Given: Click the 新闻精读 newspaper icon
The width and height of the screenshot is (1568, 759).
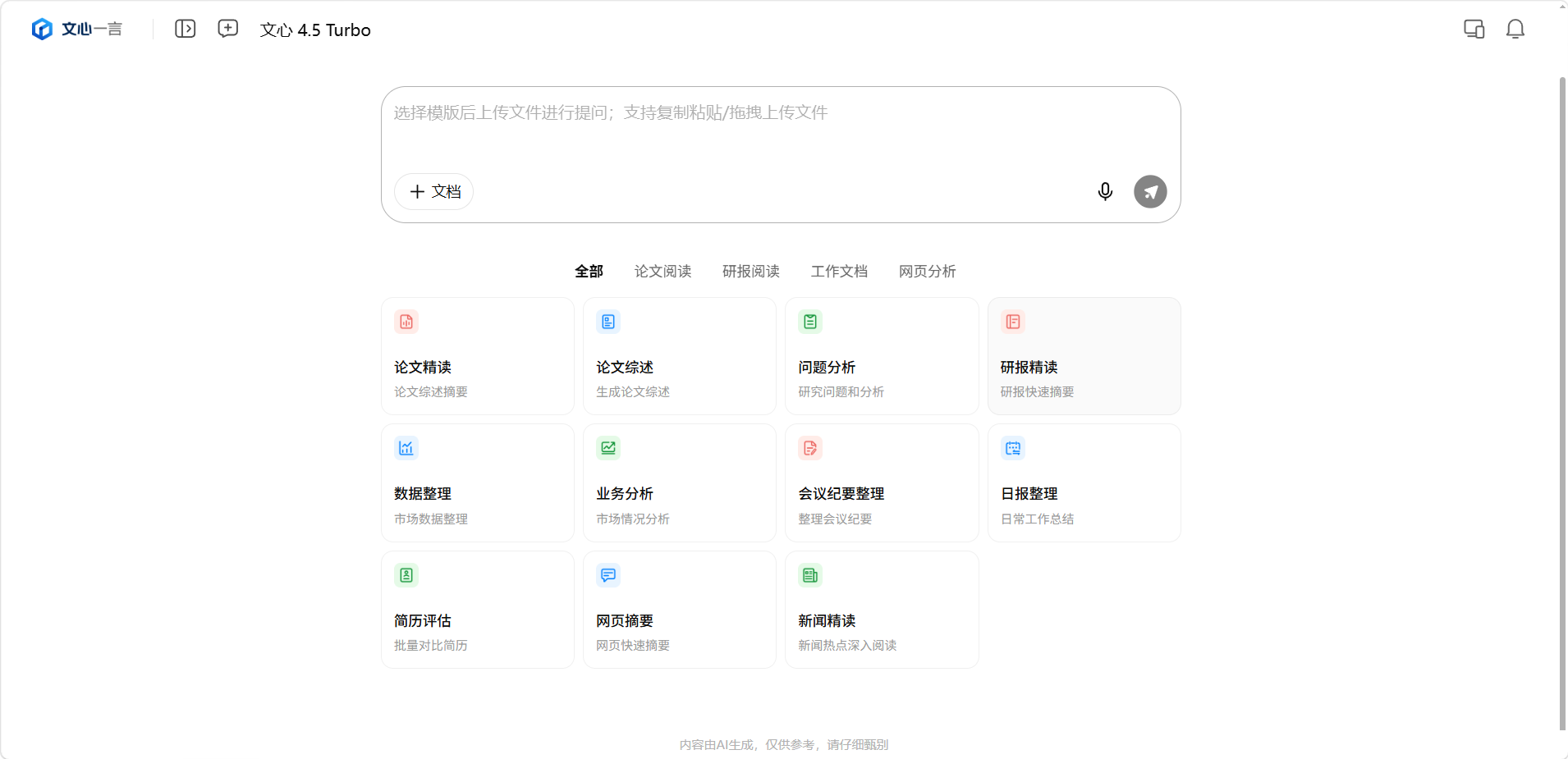Looking at the screenshot, I should coord(810,575).
